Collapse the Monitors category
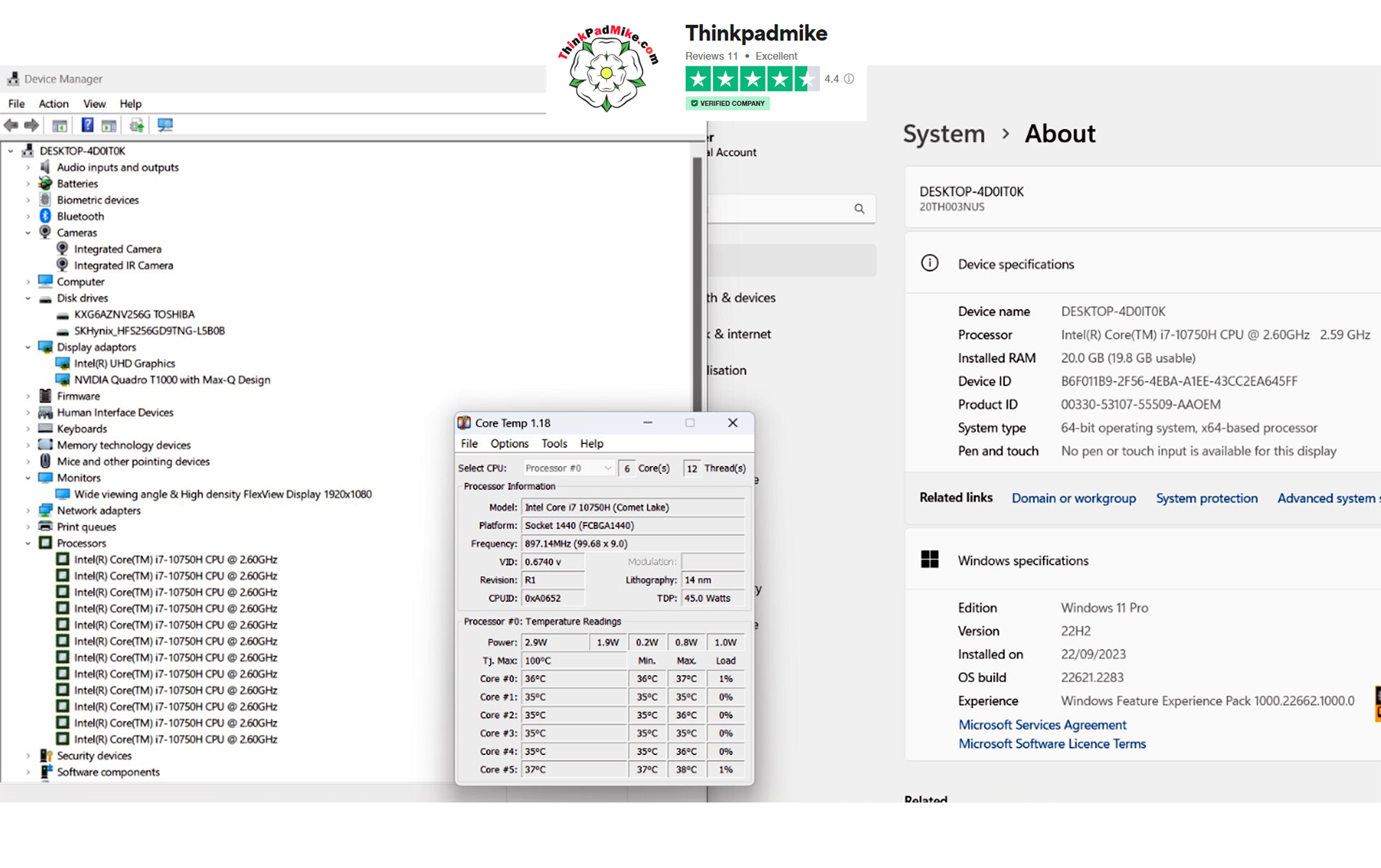 [x=27, y=478]
